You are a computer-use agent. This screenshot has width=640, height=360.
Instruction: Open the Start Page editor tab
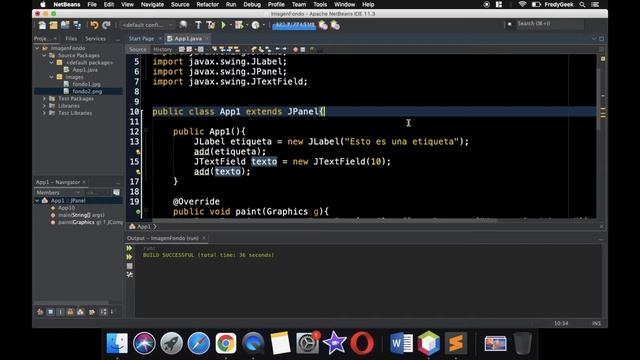(x=141, y=38)
